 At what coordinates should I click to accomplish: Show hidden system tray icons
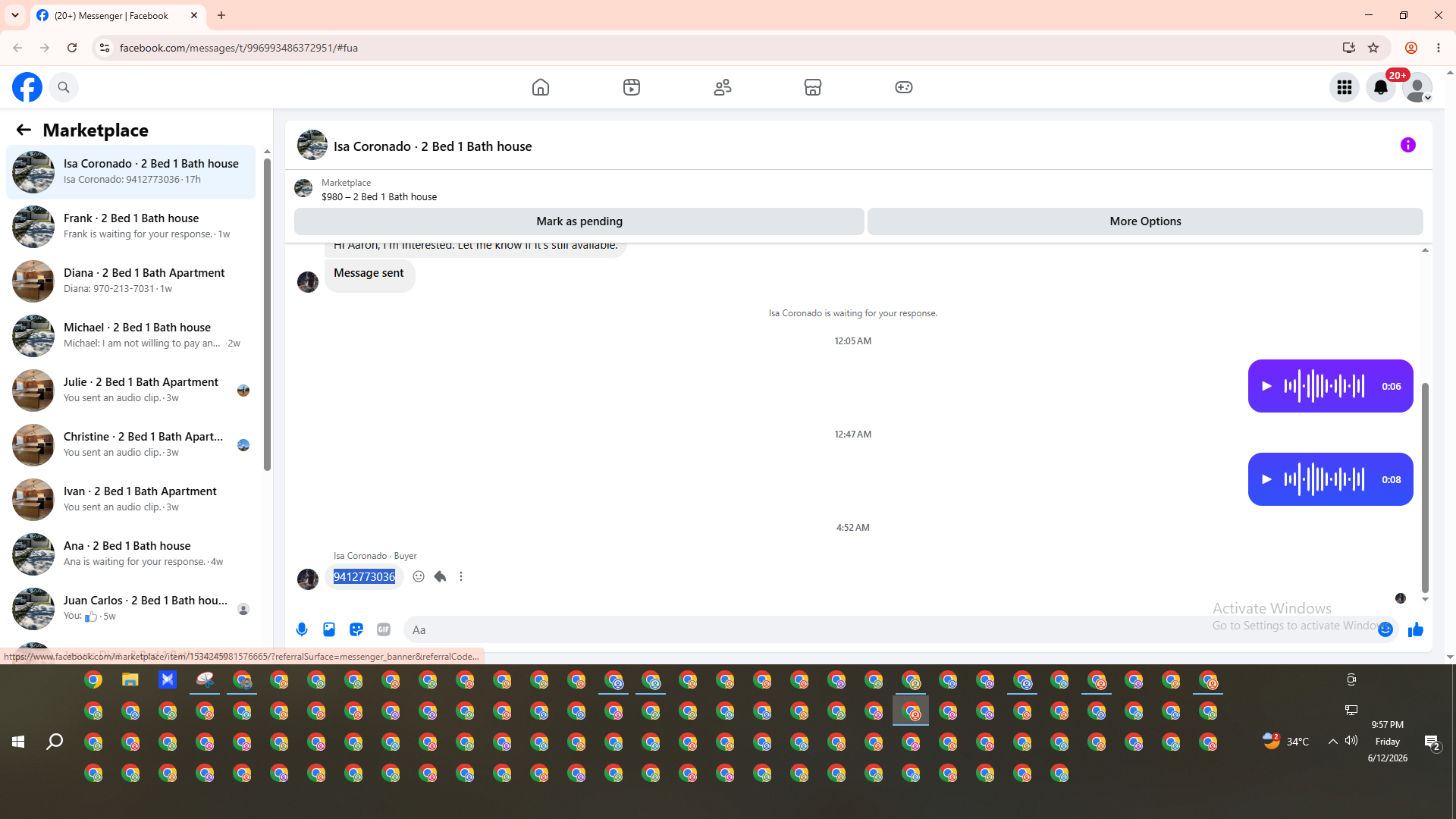(1332, 742)
